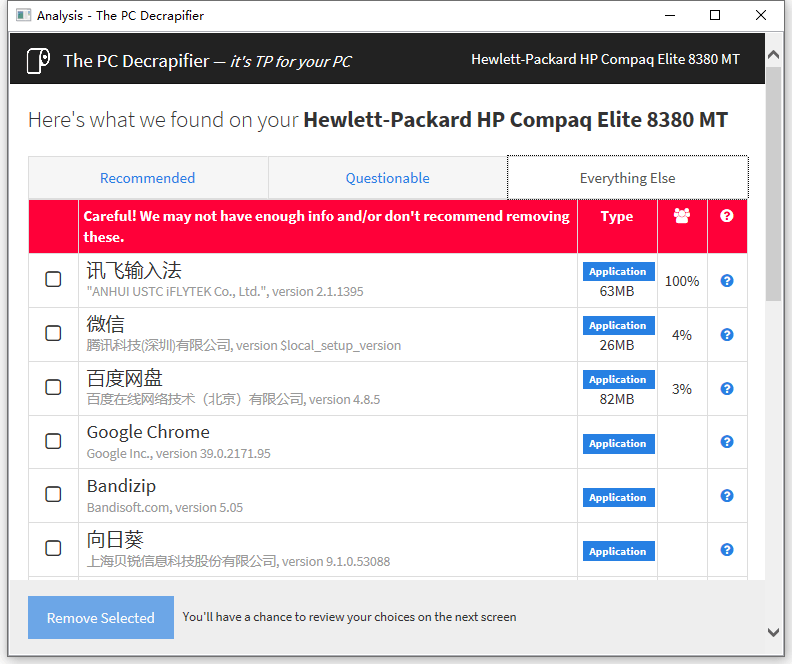Select the 向日葵 checkbox

pos(53,548)
